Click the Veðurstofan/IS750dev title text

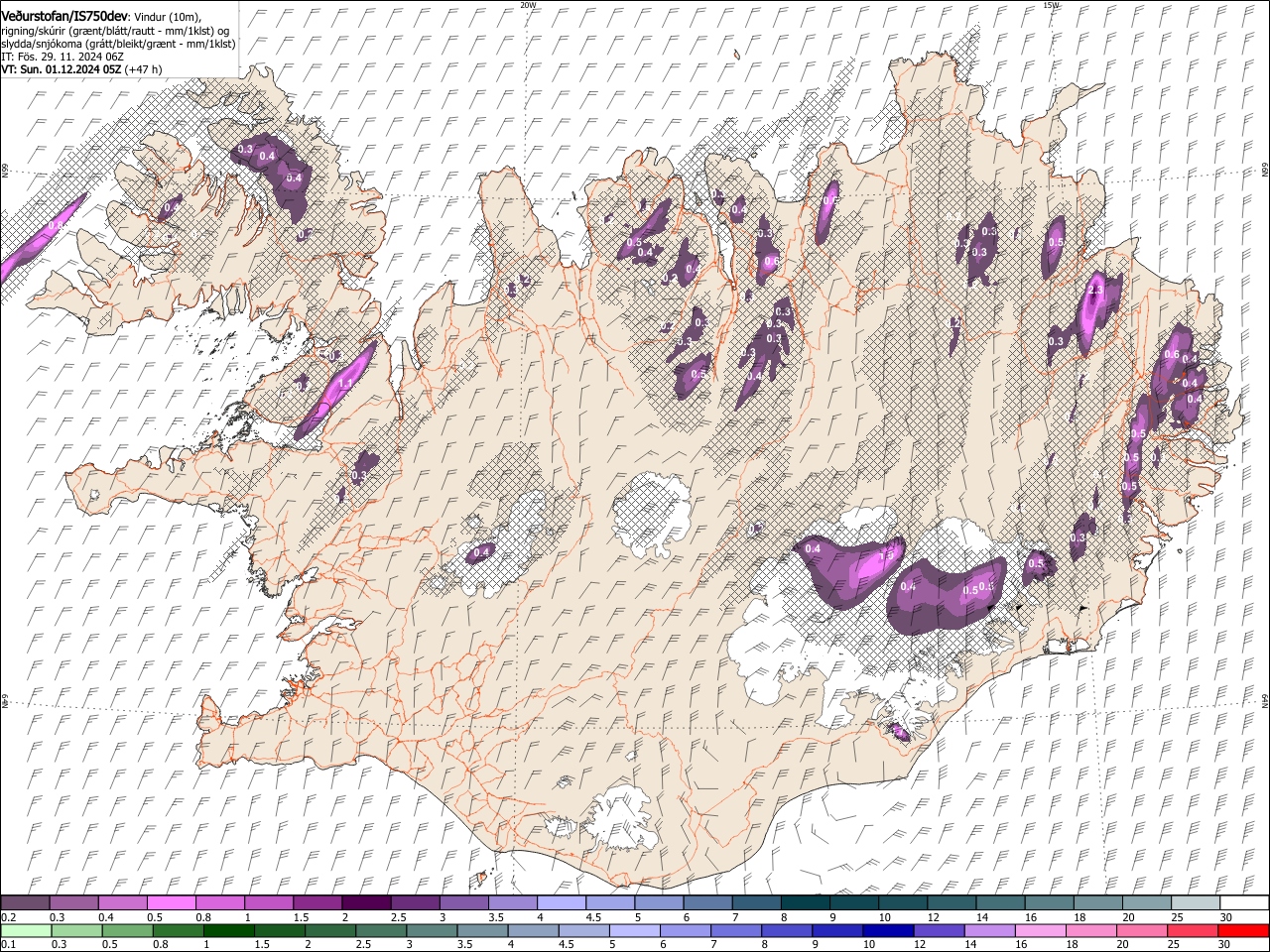(x=64, y=16)
